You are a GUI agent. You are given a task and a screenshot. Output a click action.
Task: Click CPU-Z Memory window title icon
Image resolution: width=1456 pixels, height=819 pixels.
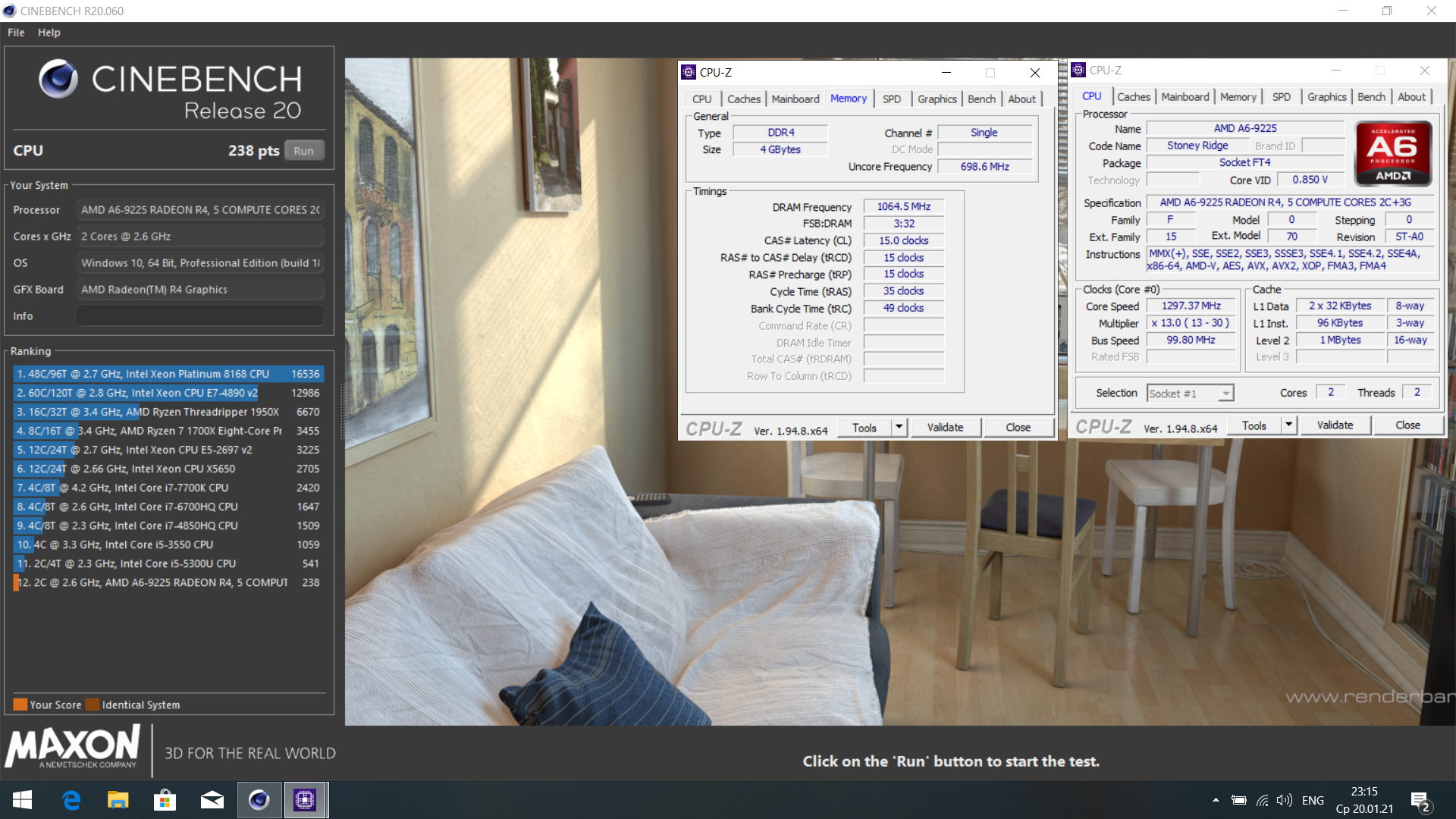coord(689,72)
